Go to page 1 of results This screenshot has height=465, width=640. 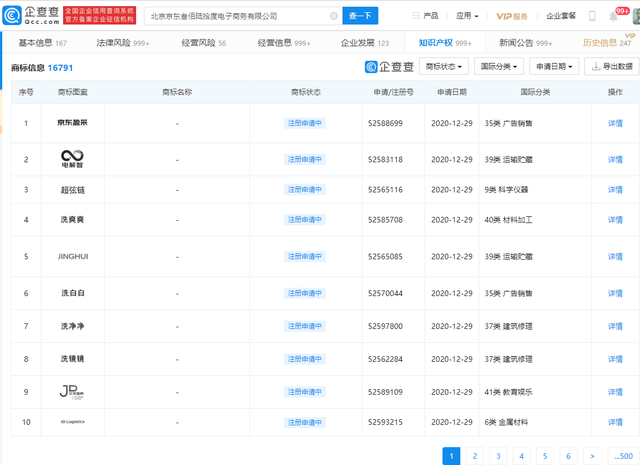pyautogui.click(x=451, y=456)
